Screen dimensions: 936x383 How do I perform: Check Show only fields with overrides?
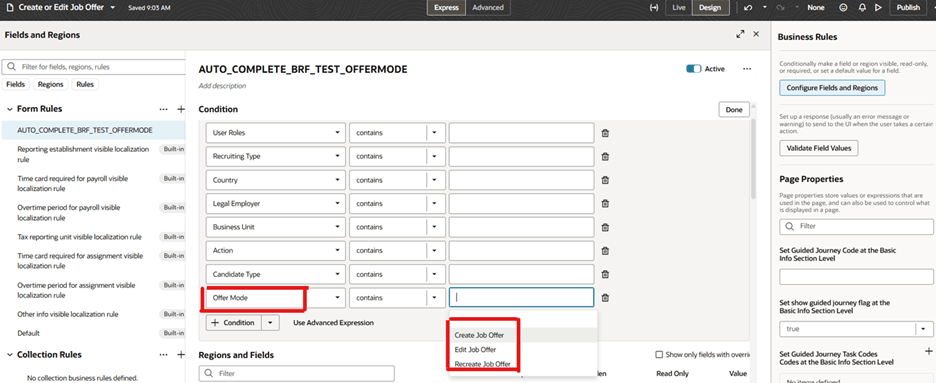coord(659,354)
